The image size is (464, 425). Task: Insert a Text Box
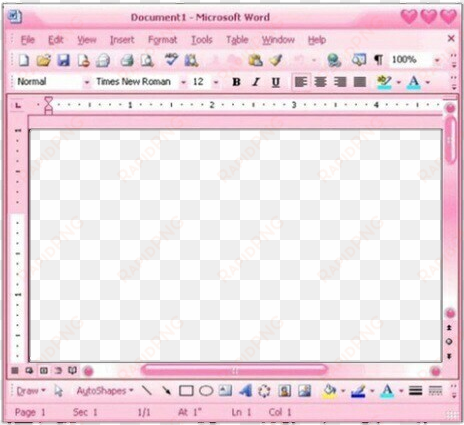tap(225, 390)
